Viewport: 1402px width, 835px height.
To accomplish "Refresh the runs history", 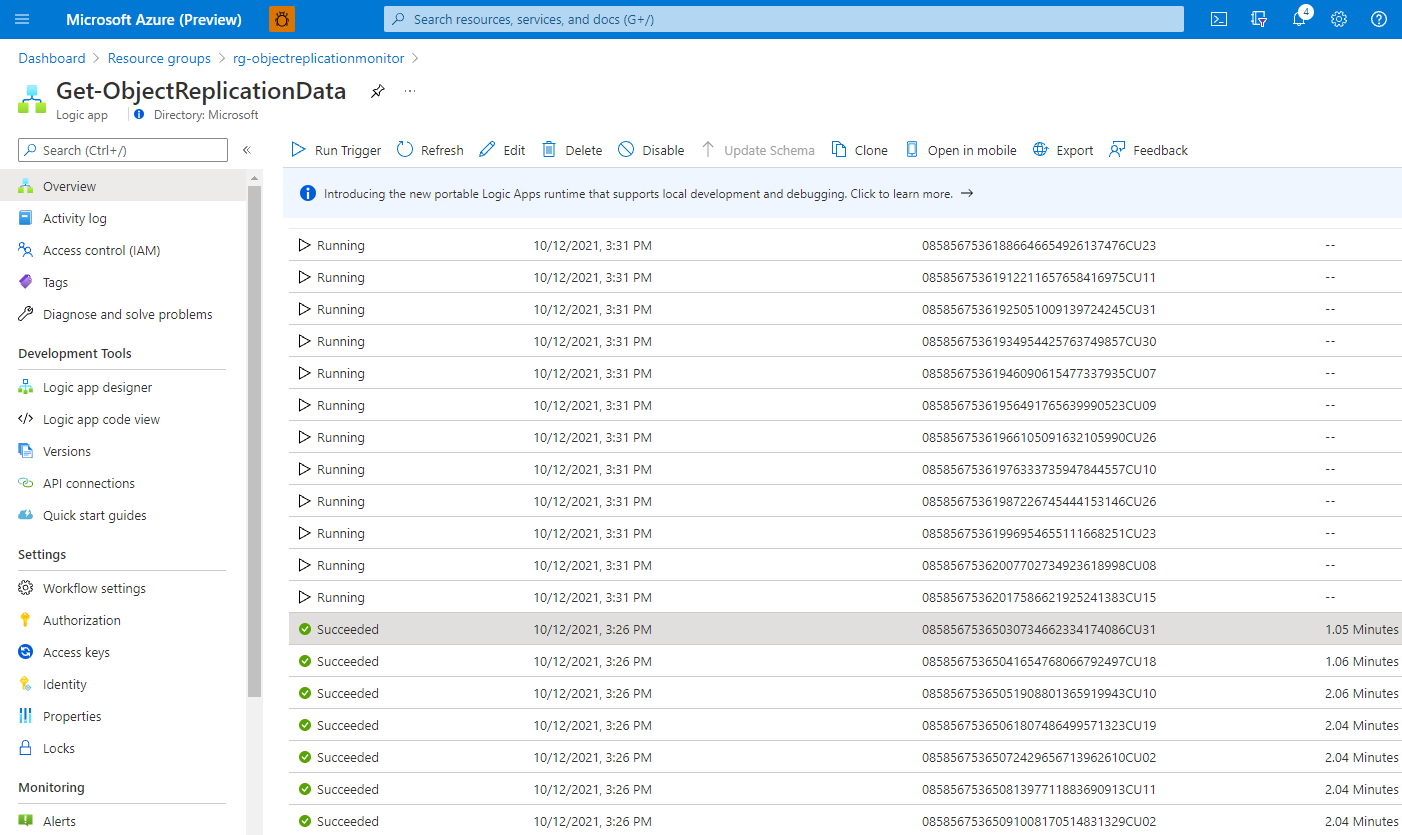I will [x=430, y=150].
